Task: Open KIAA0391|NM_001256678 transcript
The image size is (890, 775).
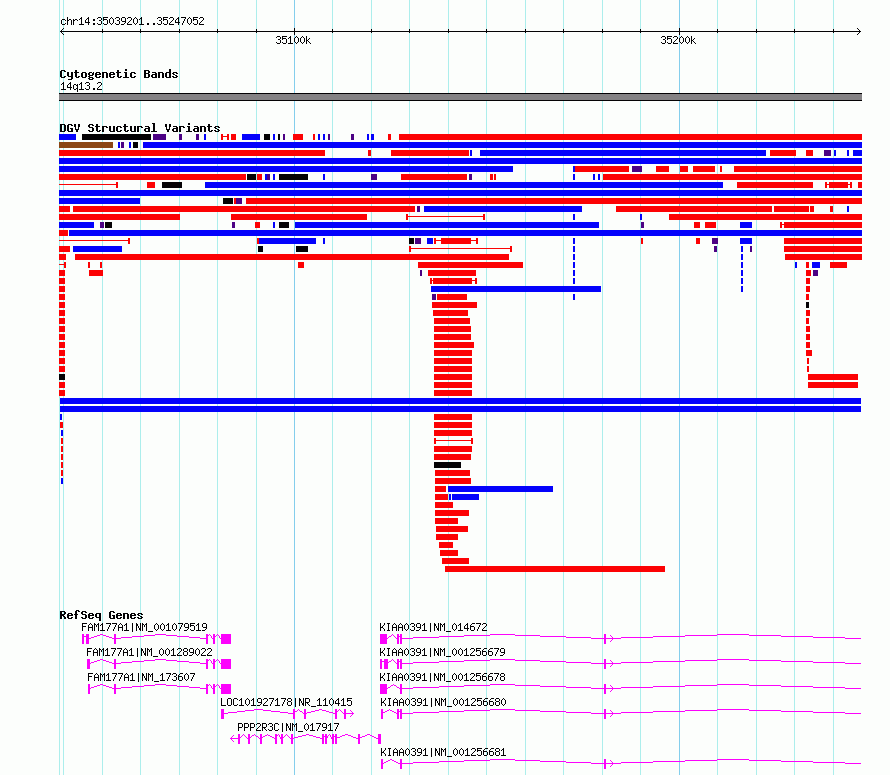Action: pyautogui.click(x=442, y=677)
